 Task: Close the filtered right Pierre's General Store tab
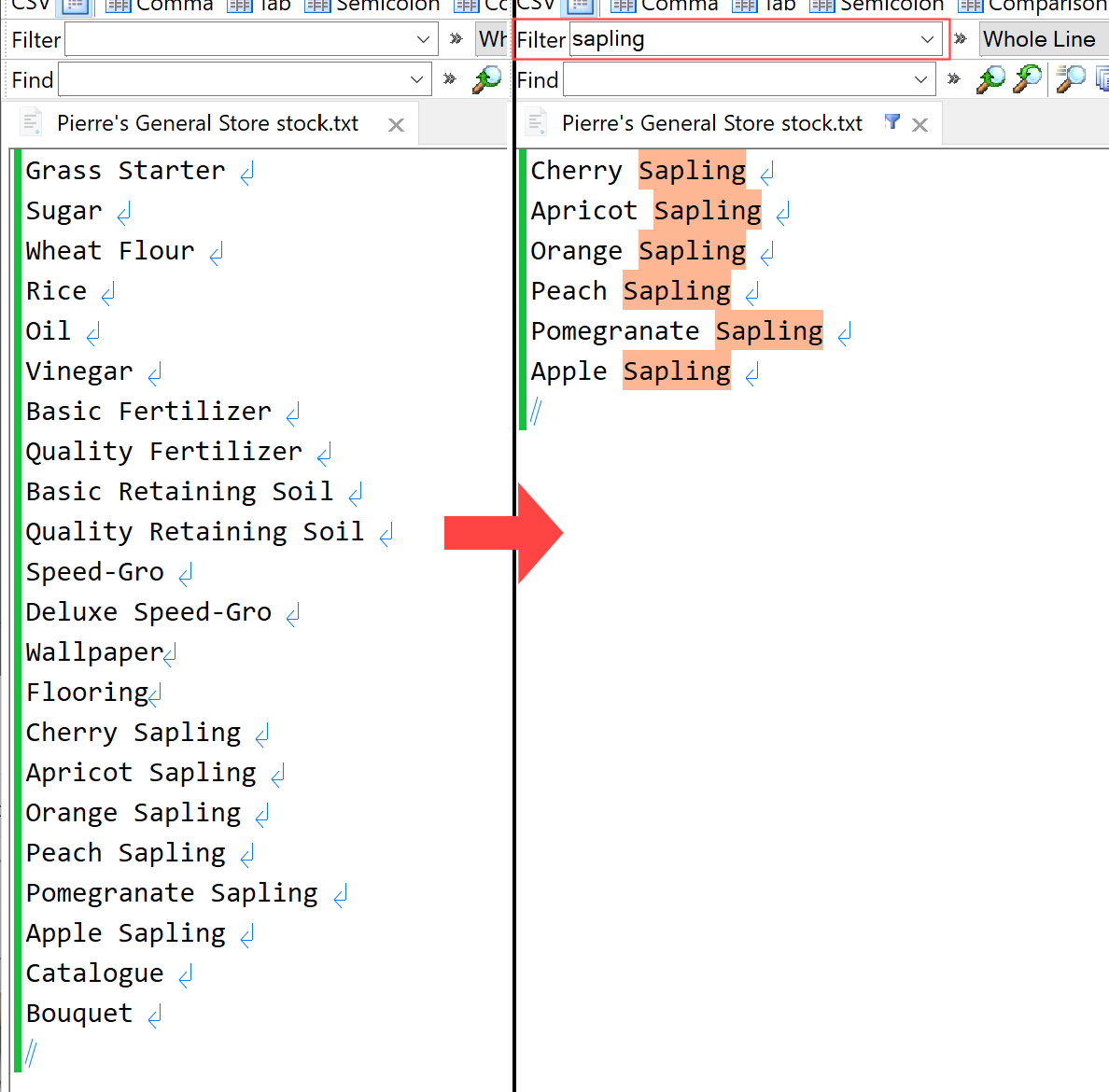click(x=919, y=125)
